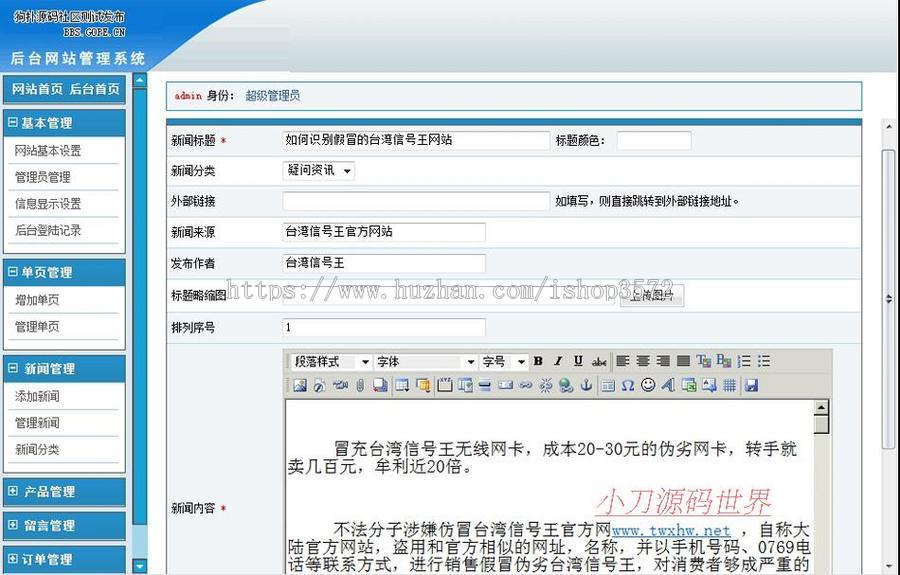Click the chain insert hyperlink icon
Image resolution: width=900 pixels, height=575 pixels.
[x=525, y=385]
